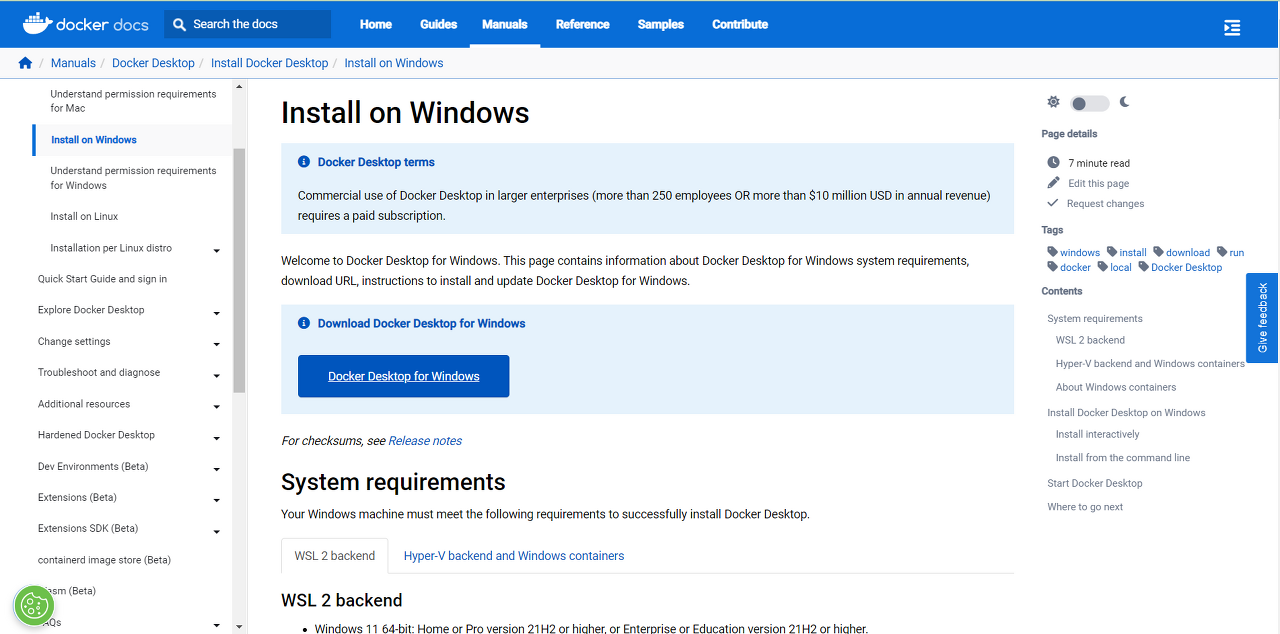Image resolution: width=1280 pixels, height=634 pixels.
Task: Open the Manuals nav item
Action: [505, 24]
